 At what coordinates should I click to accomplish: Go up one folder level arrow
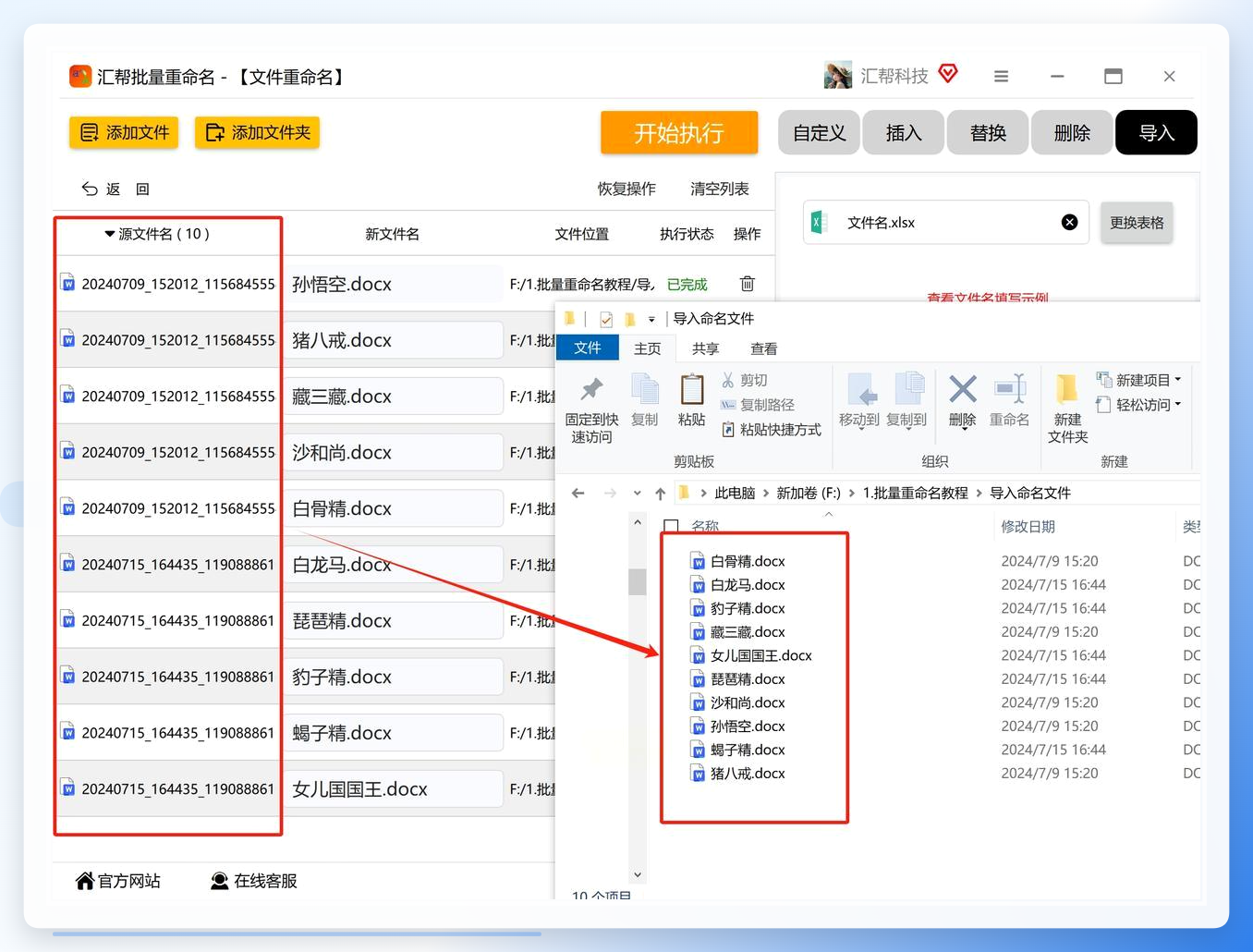(x=661, y=494)
